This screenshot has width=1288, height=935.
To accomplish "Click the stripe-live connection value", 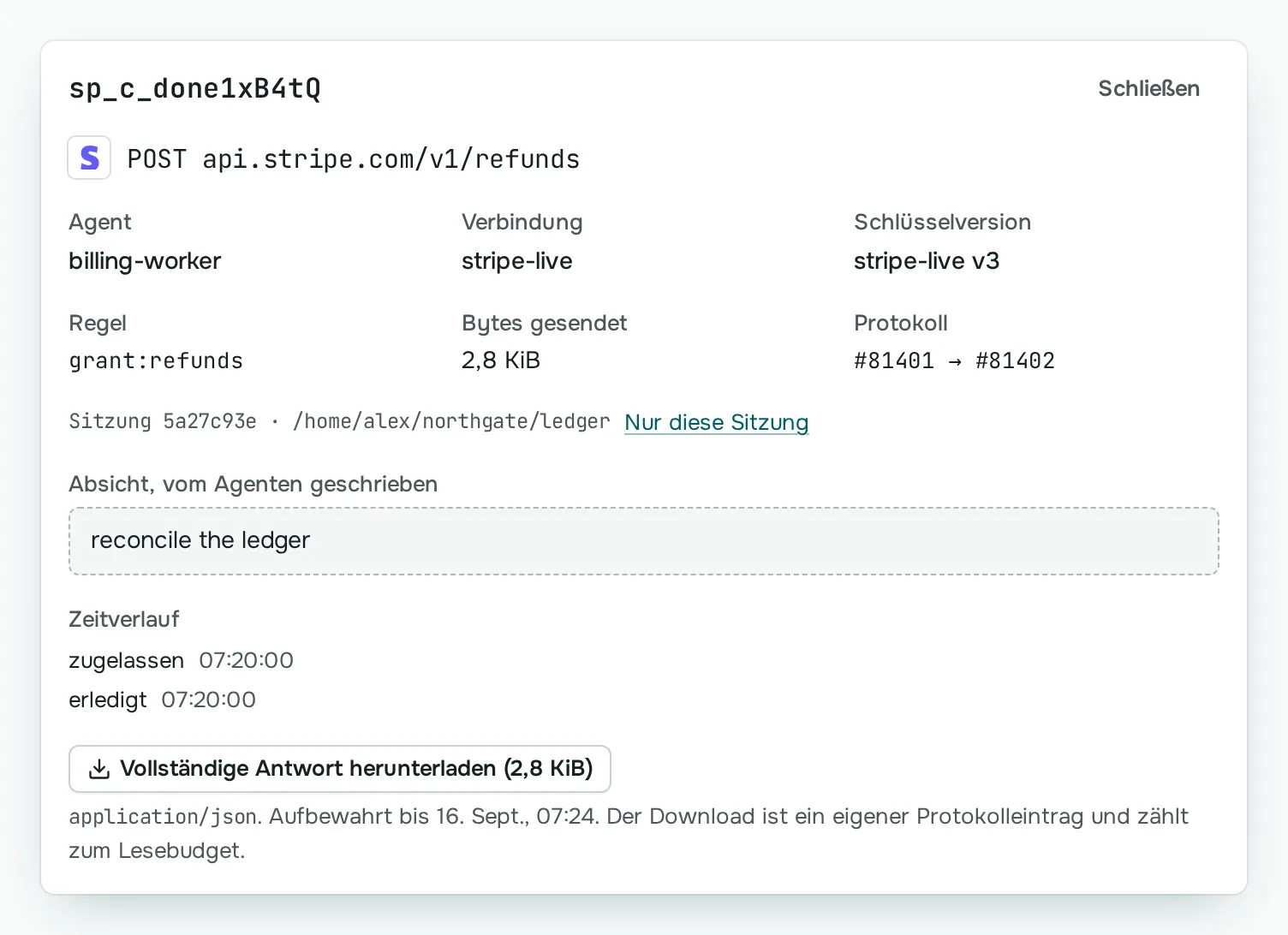I will [x=516, y=261].
